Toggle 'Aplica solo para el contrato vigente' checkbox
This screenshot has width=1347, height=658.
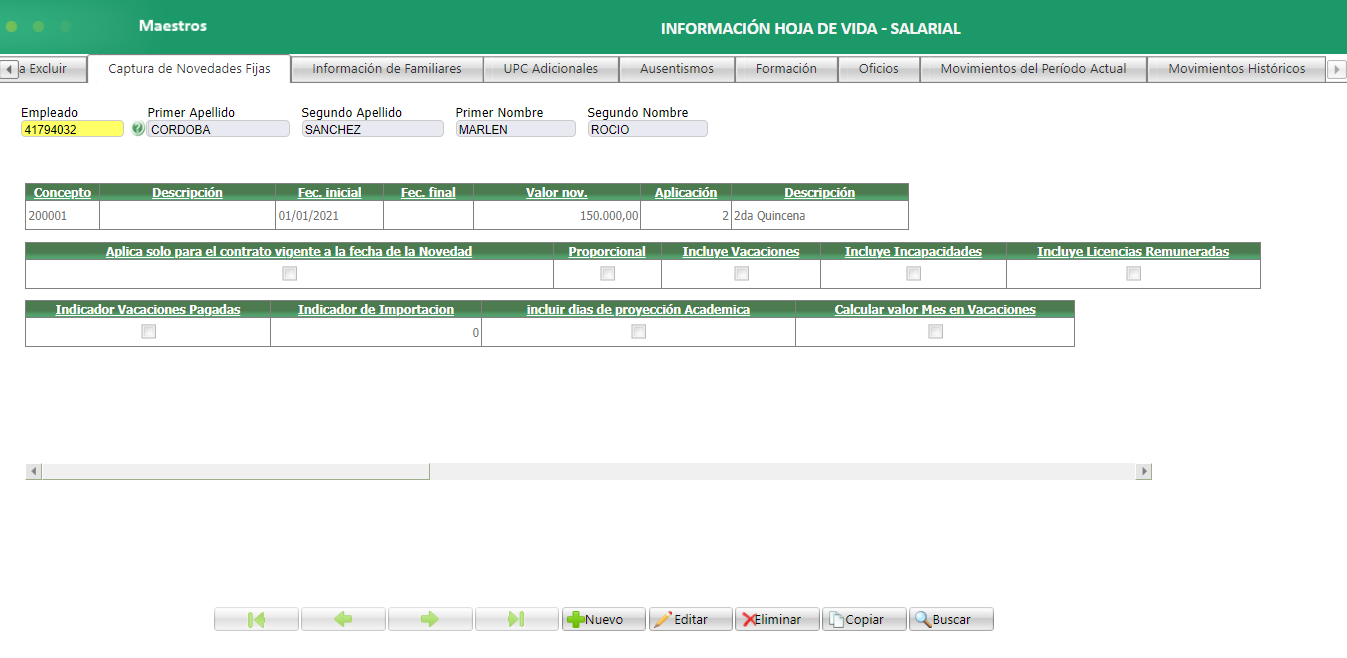290,274
